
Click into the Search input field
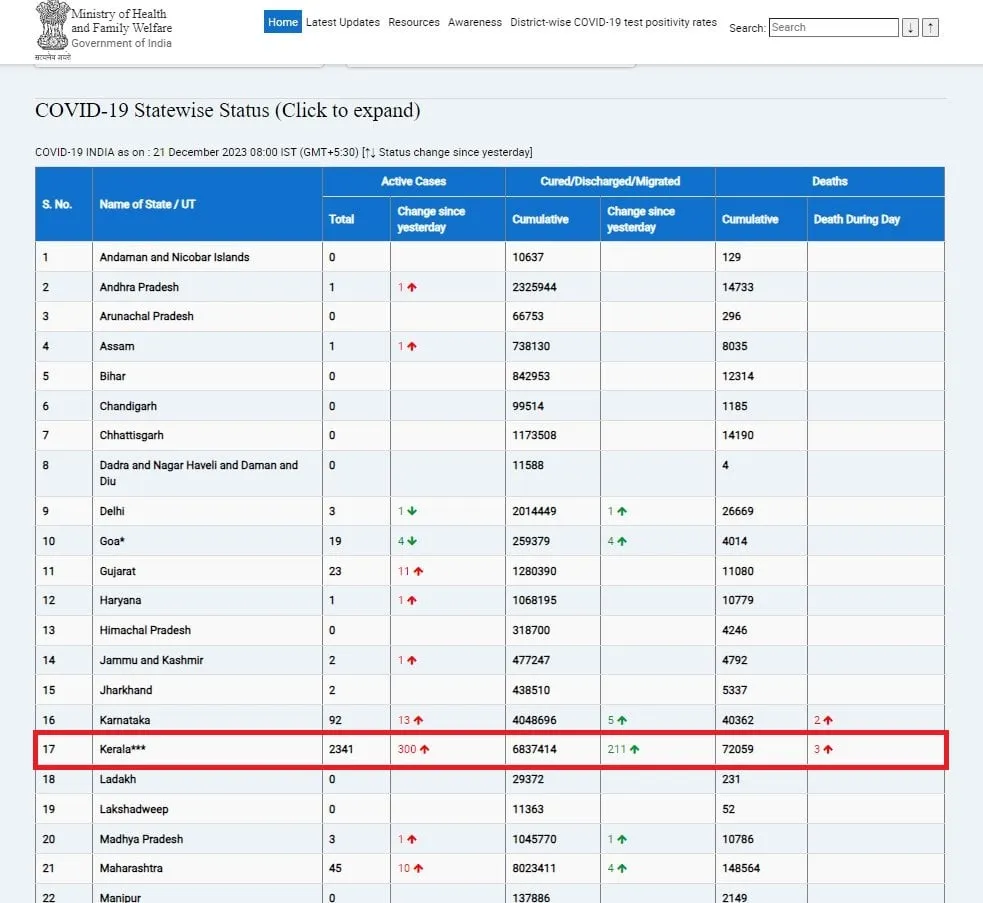834,28
